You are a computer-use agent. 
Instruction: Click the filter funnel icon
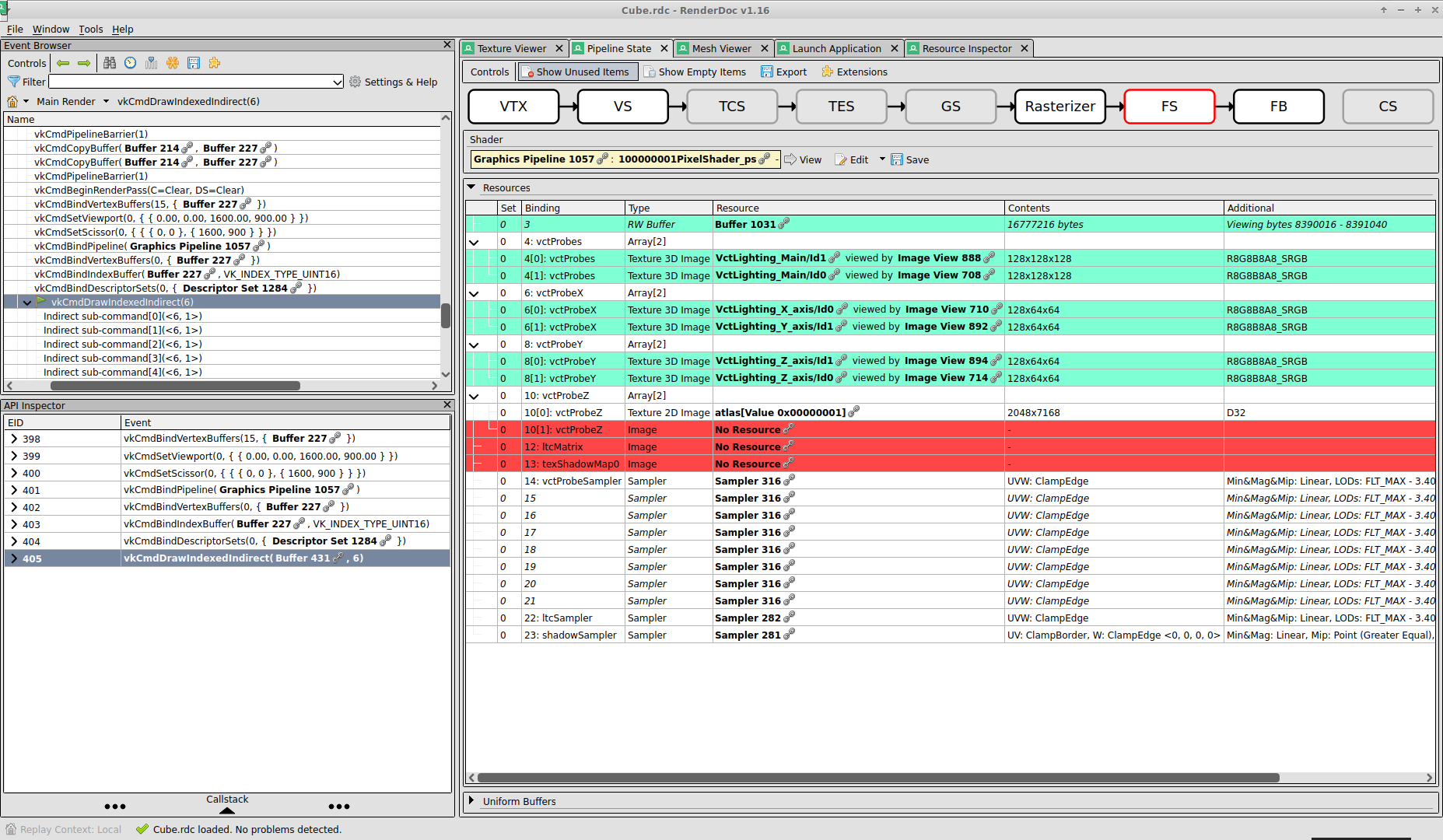coord(15,82)
